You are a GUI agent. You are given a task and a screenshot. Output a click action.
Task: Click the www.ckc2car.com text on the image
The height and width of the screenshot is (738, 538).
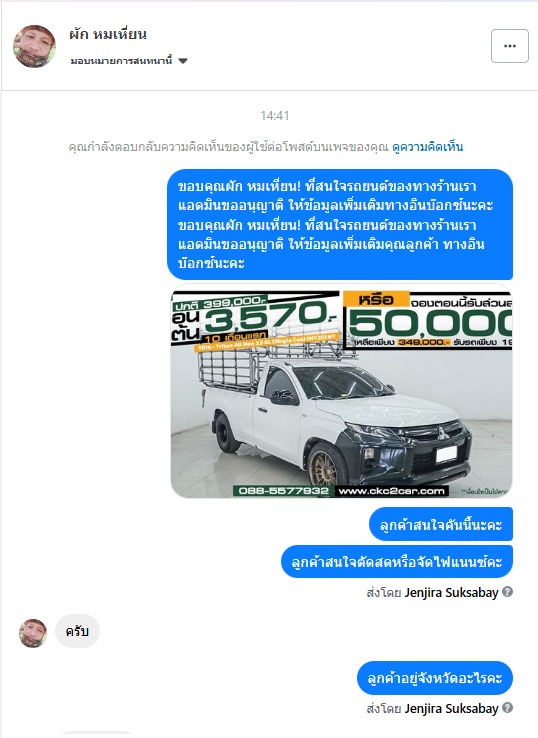pyautogui.click(x=391, y=491)
